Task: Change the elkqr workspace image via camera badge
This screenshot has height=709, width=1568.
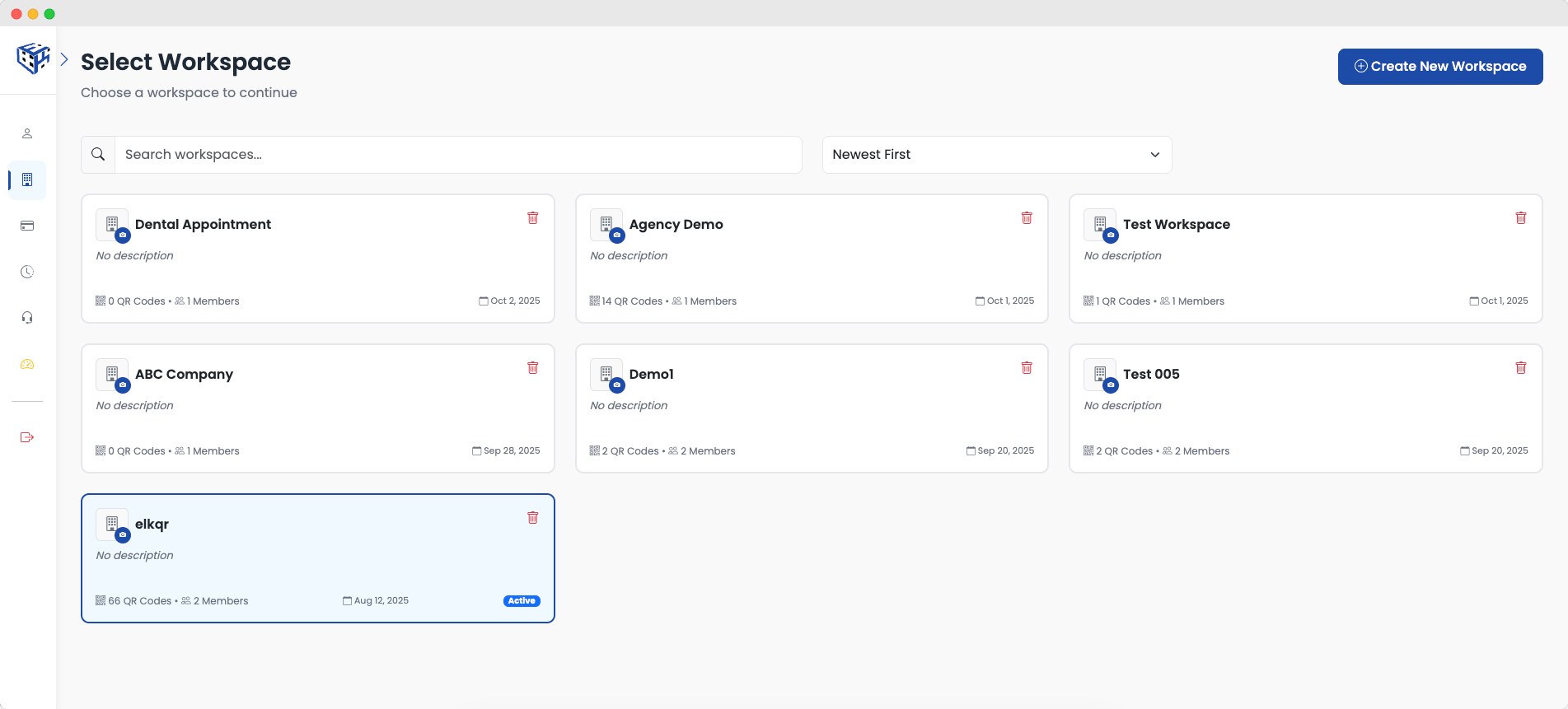Action: (x=123, y=535)
